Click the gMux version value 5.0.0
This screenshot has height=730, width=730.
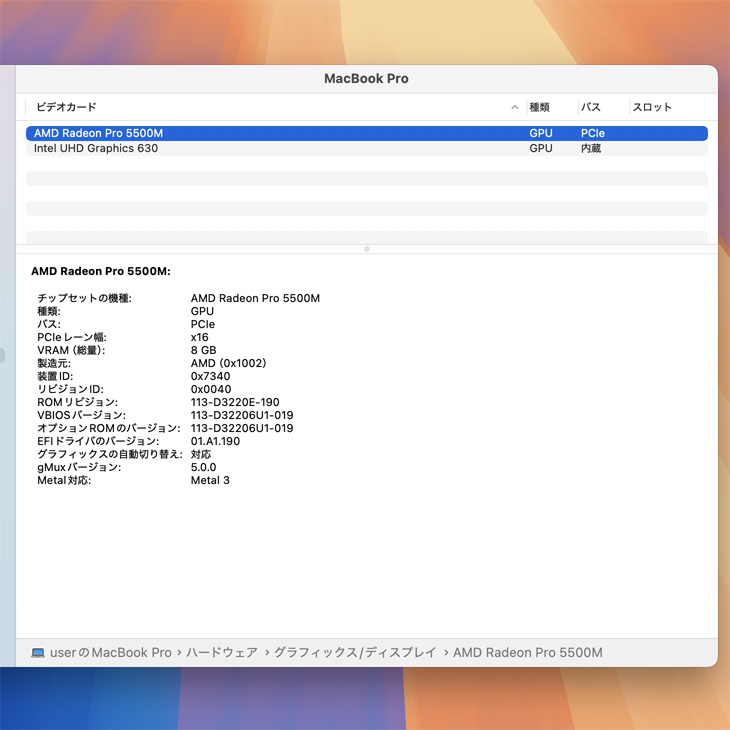coord(203,467)
